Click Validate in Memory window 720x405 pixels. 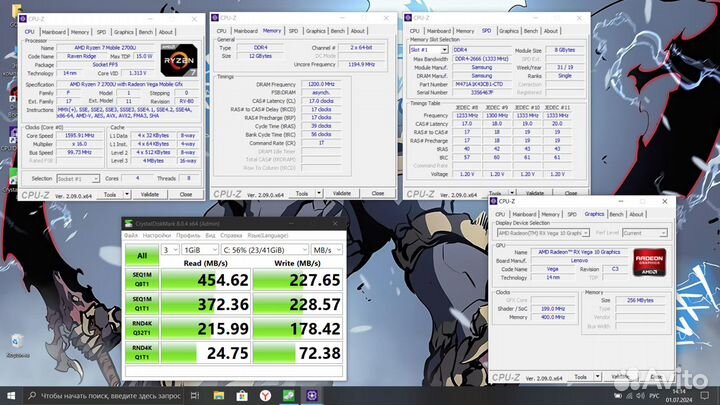(x=342, y=193)
